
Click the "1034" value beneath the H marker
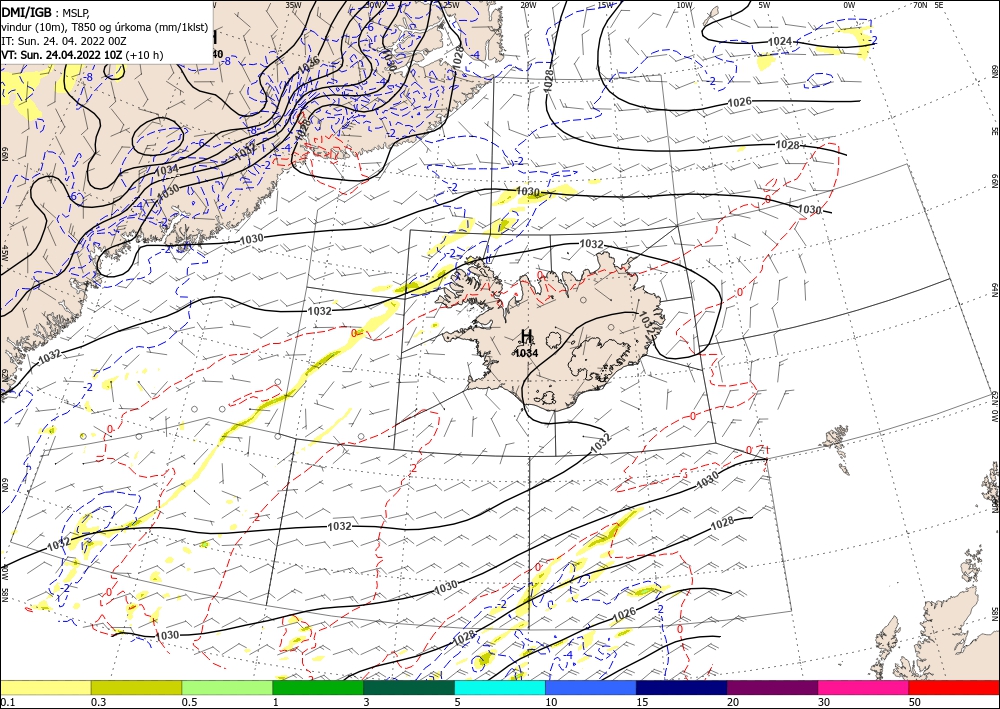point(527,353)
